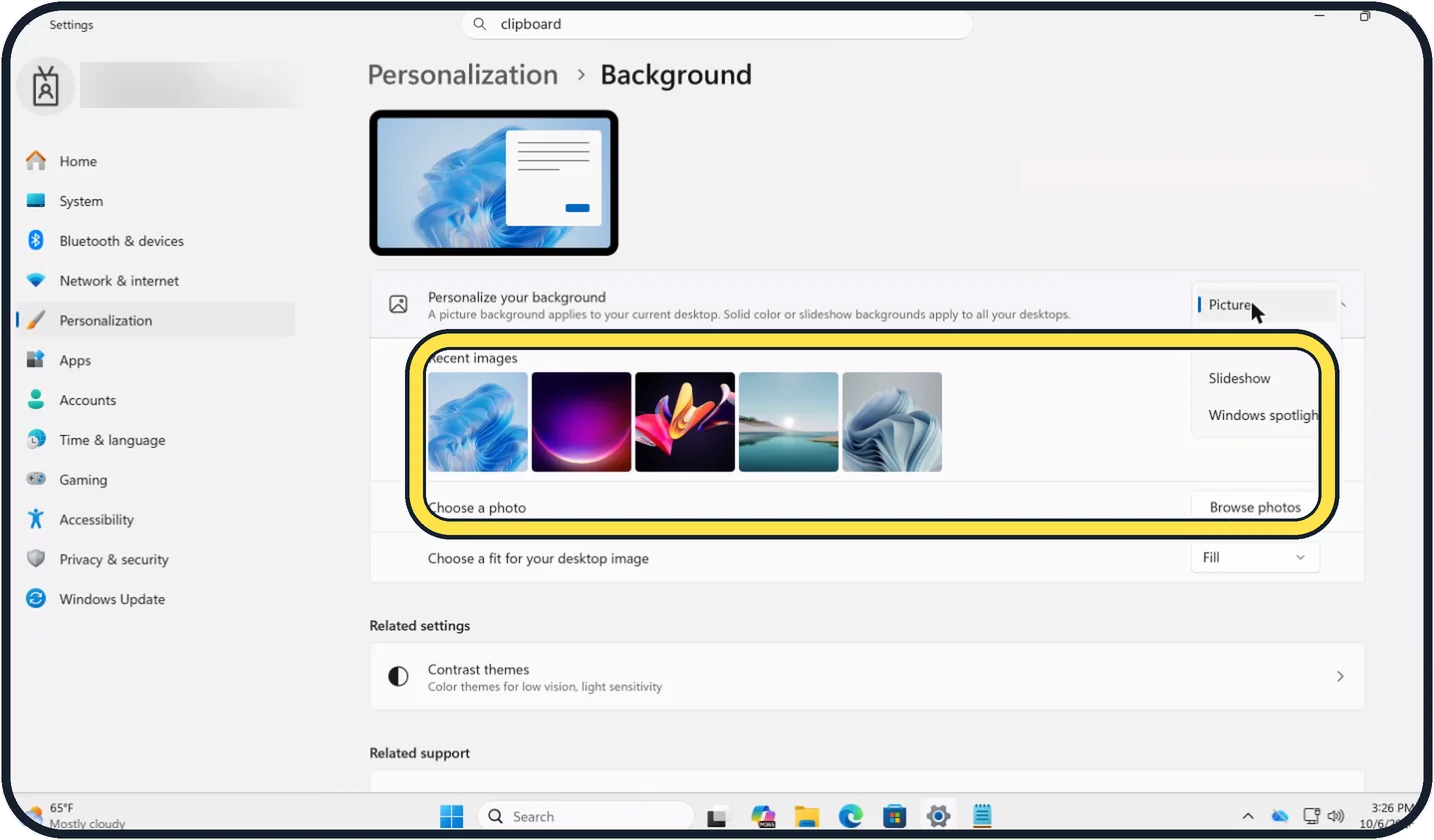
Task: Click the OneDrive cloud tray icon
Action: pos(1279,816)
